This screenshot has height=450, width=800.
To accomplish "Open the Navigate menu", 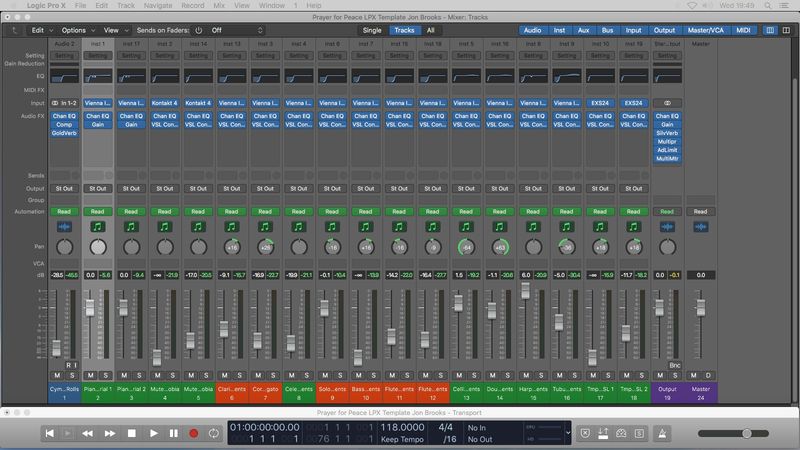I will (158, 6).
